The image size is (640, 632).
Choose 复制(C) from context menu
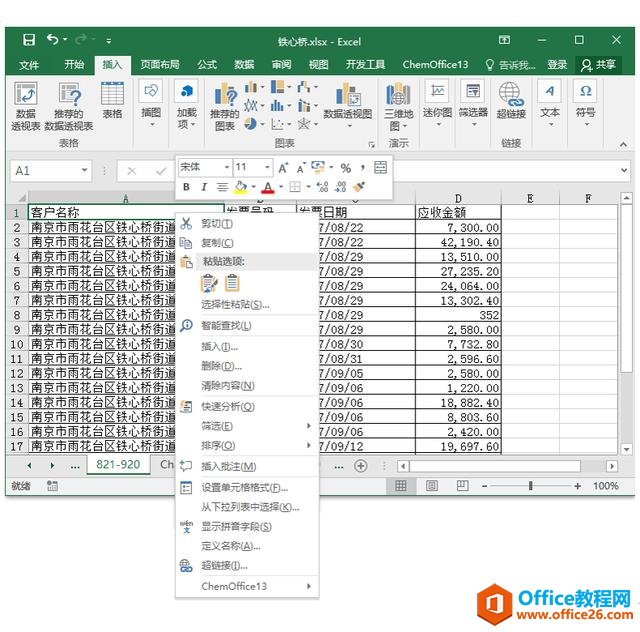(x=247, y=243)
